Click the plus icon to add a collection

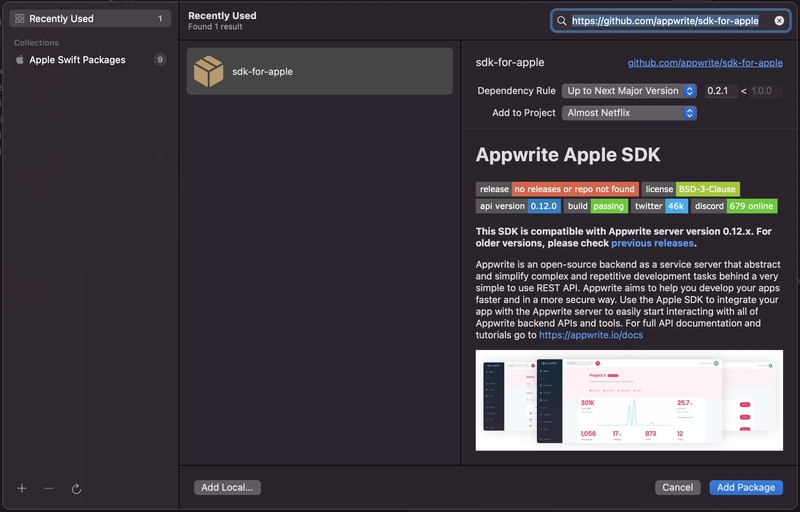tap(22, 489)
